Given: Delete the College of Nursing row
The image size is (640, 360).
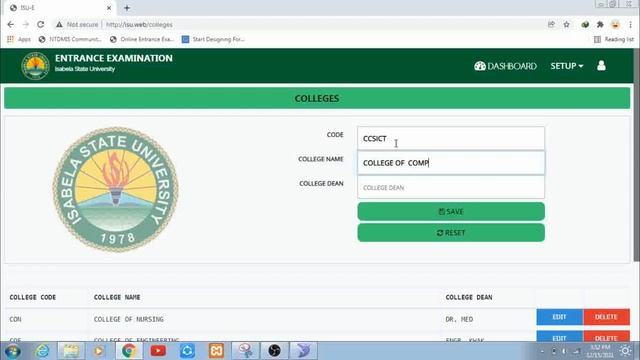Looking at the screenshot, I should click(606, 317).
